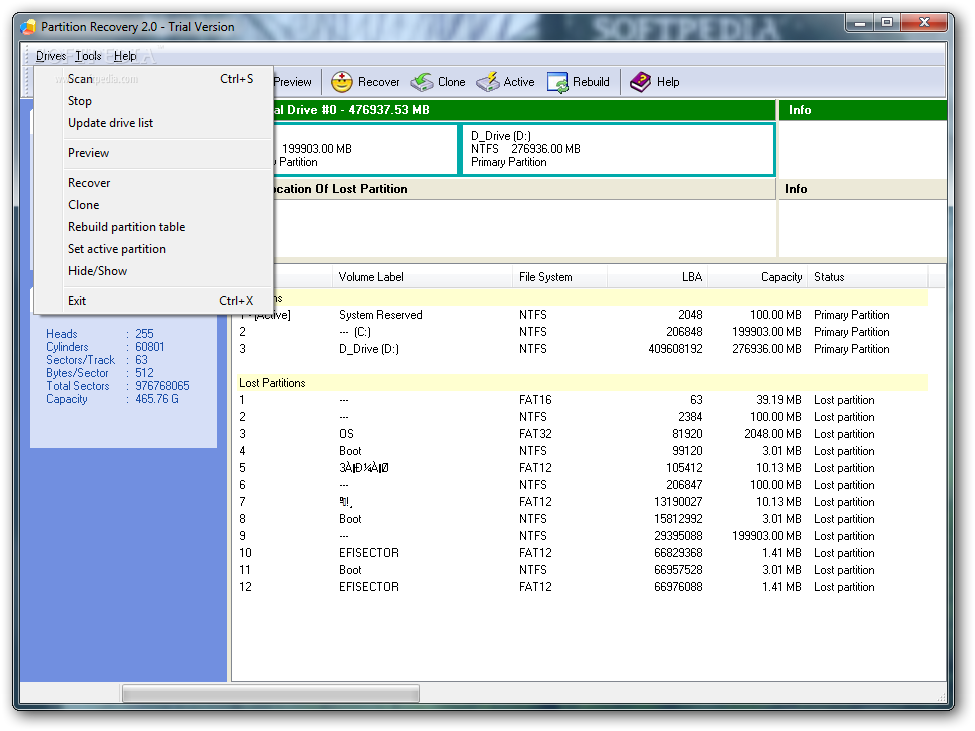Sort by LBA column header
The width and height of the screenshot is (975, 731).
657,277
